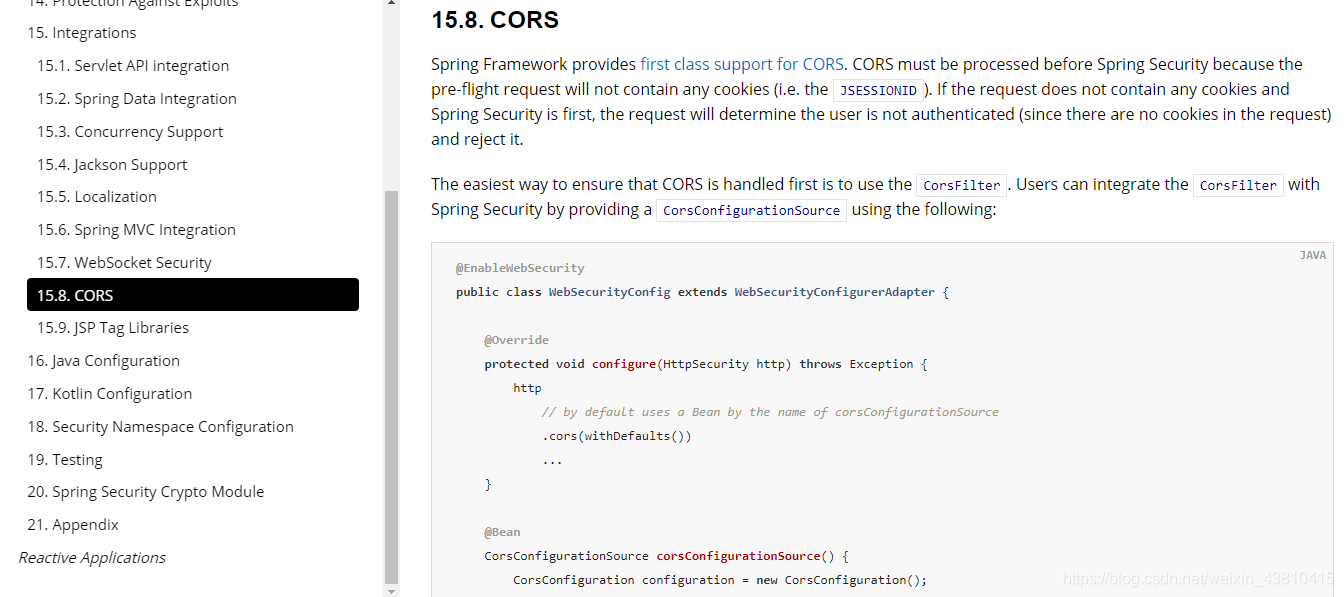Navigate to chapter 16. Java Configuration

[103, 360]
